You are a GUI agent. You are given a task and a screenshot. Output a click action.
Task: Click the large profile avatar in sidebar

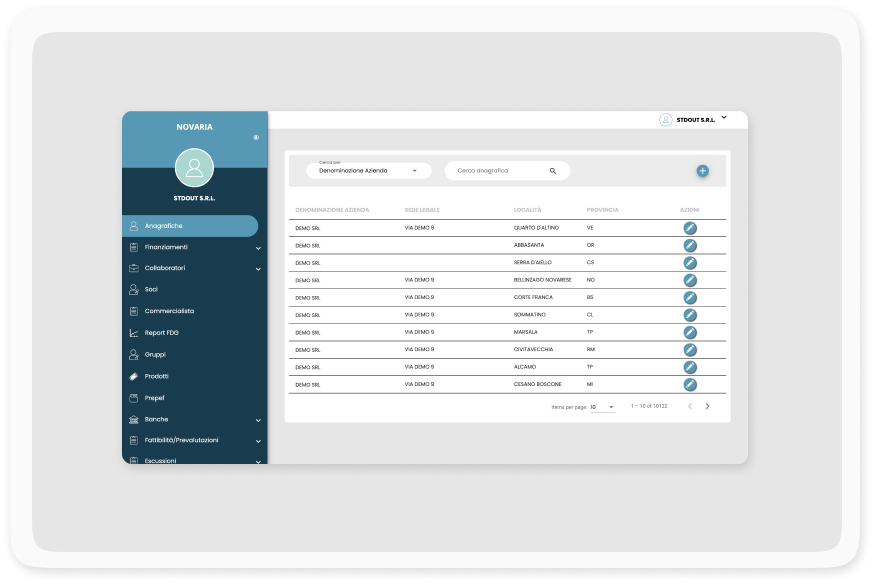click(x=194, y=168)
